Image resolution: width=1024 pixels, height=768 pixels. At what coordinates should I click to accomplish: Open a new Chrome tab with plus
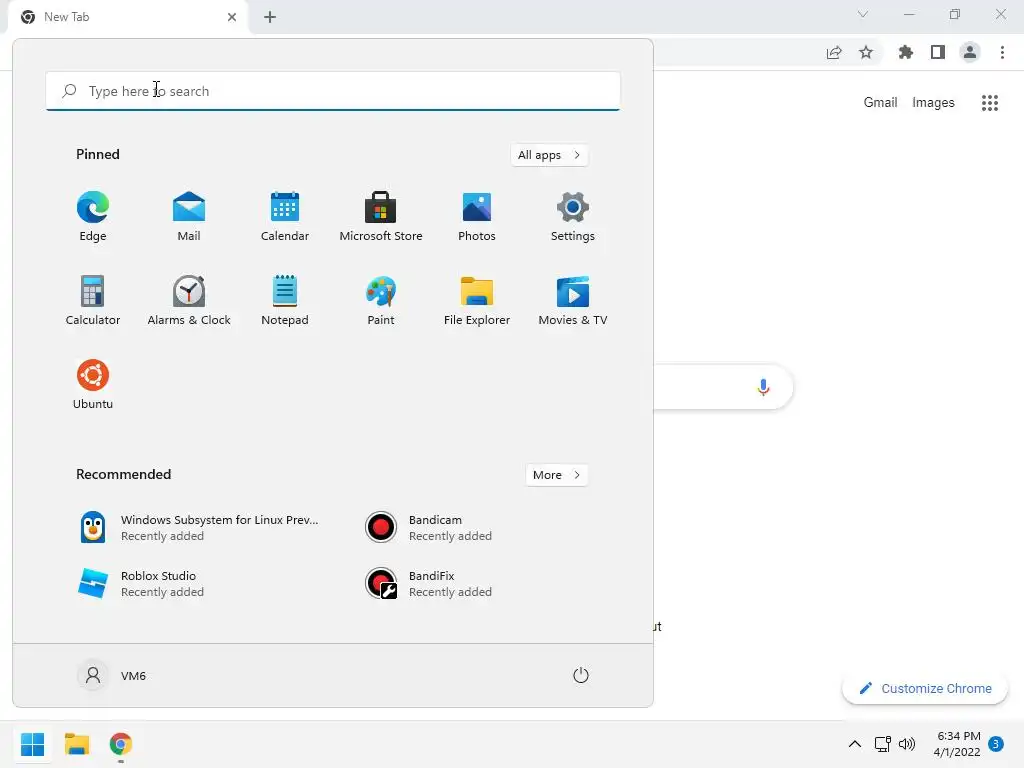click(270, 17)
